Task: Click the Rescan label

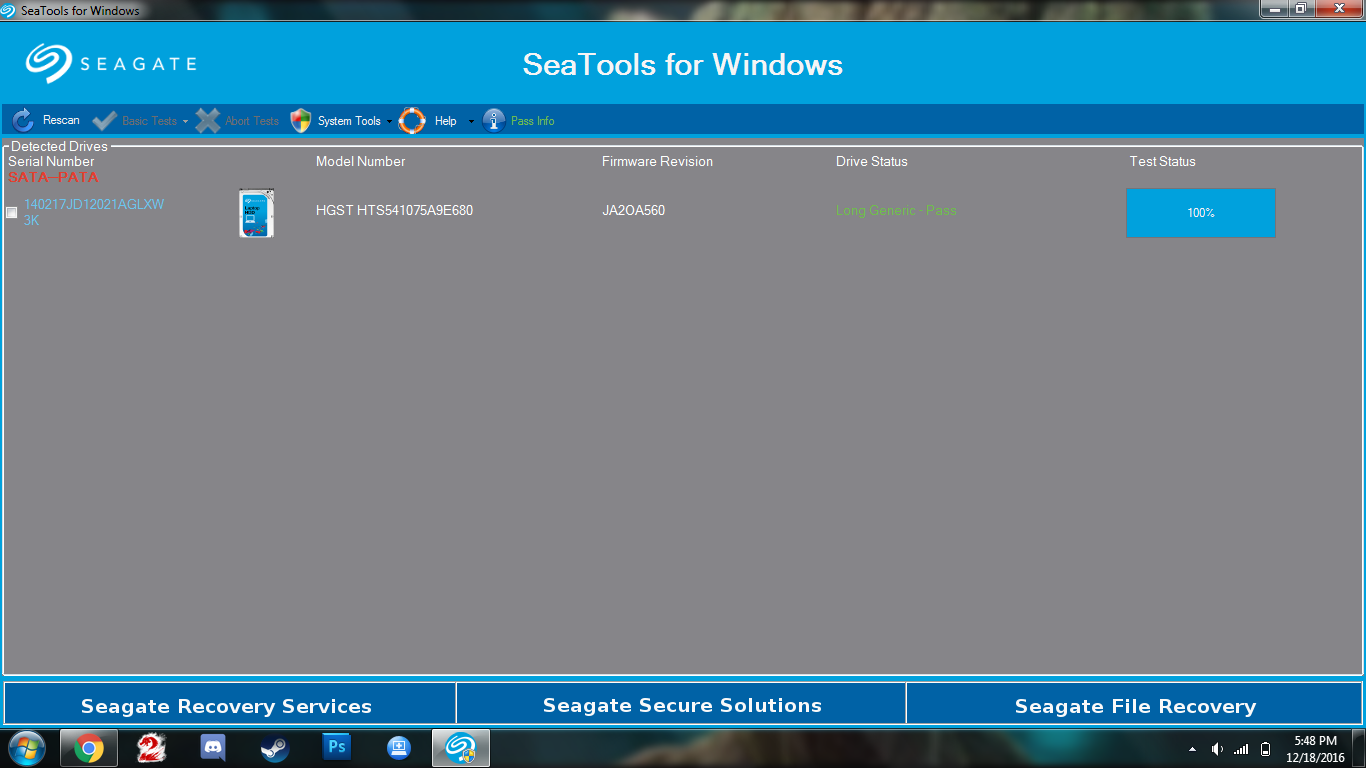Action: [61, 120]
